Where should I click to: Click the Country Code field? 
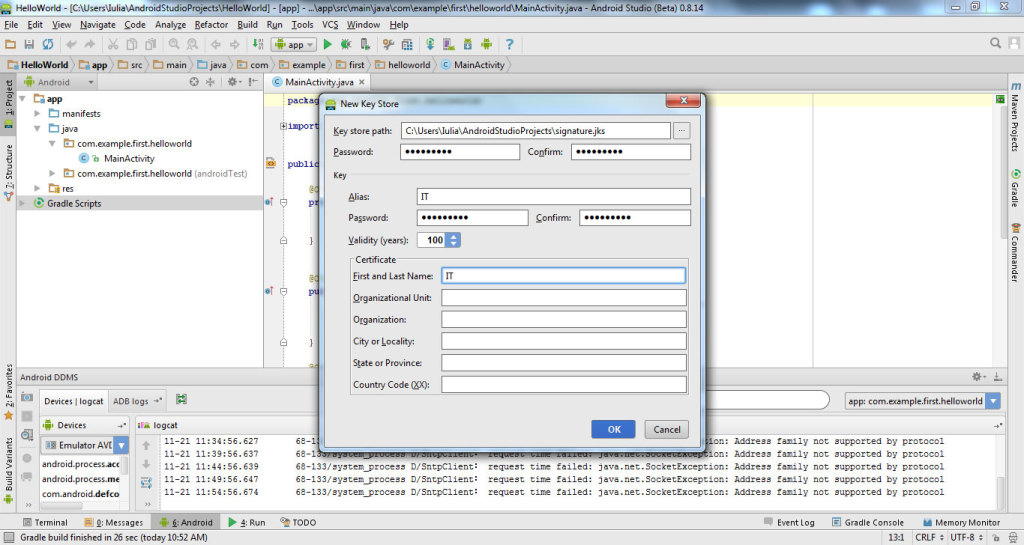point(564,384)
